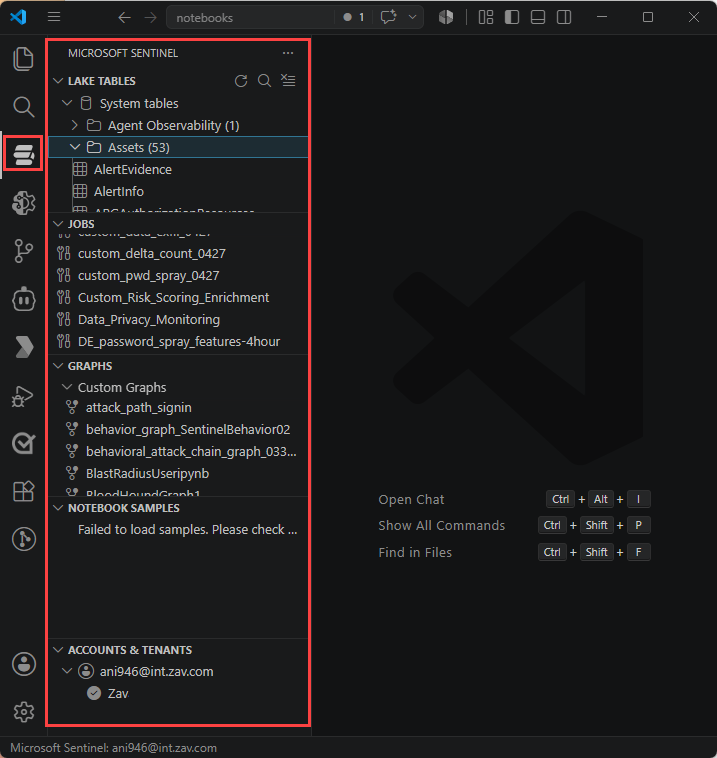Open the Power Automate arrow icon view
Viewport: 717px width, 758px height.
pos(23,347)
